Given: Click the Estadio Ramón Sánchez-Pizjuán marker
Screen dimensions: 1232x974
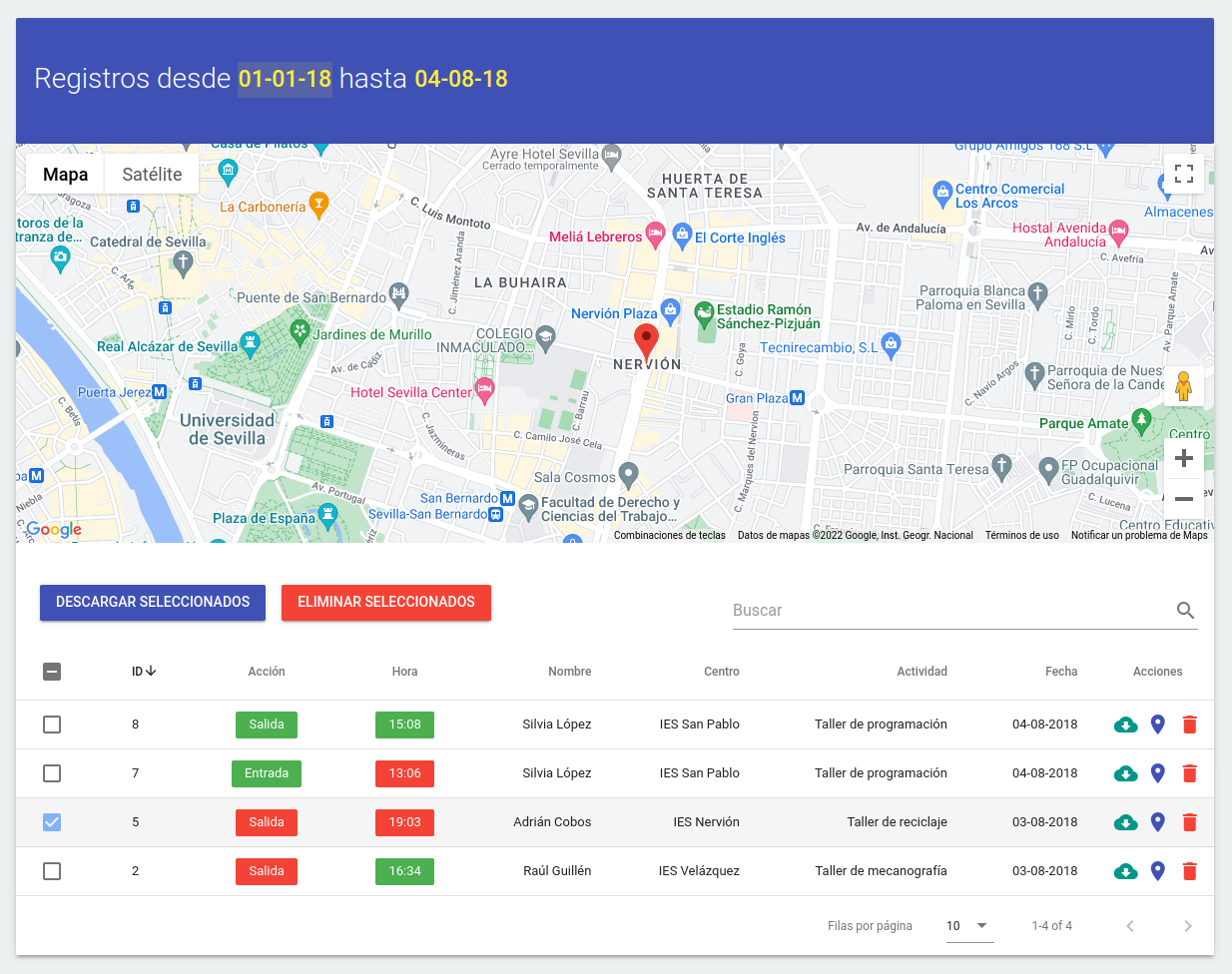Looking at the screenshot, I should click(x=704, y=313).
